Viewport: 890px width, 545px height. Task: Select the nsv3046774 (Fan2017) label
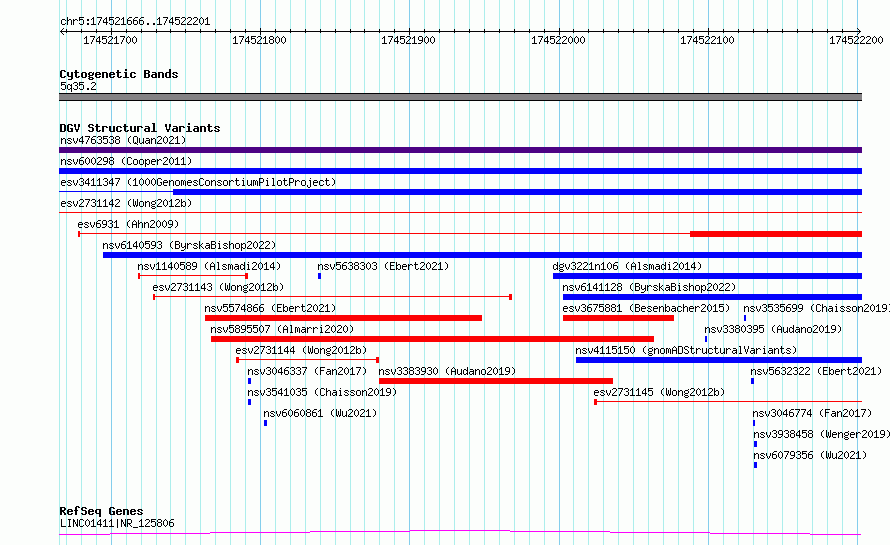[x=812, y=413]
